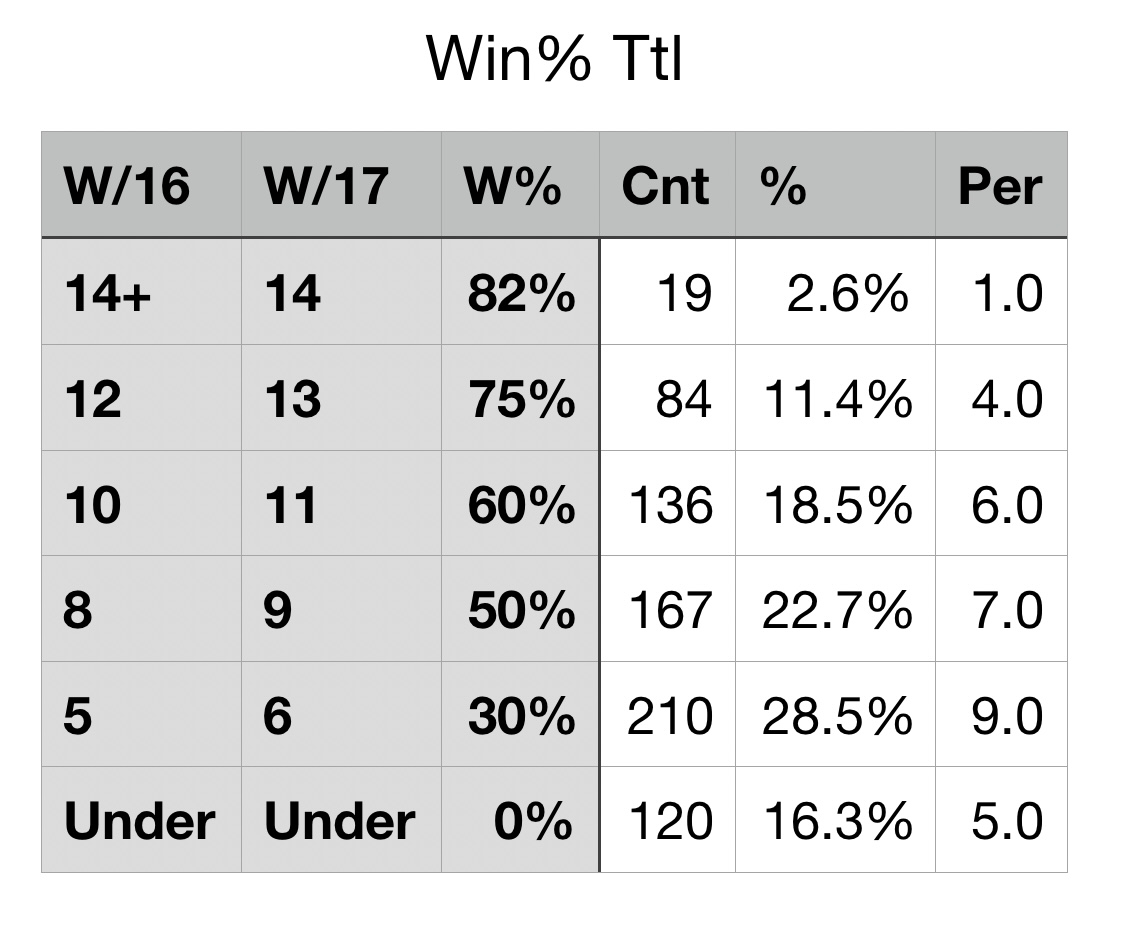Click the 0% win percentage cell
Image resolution: width=1122 pixels, height=948 pixels.
coord(533,822)
